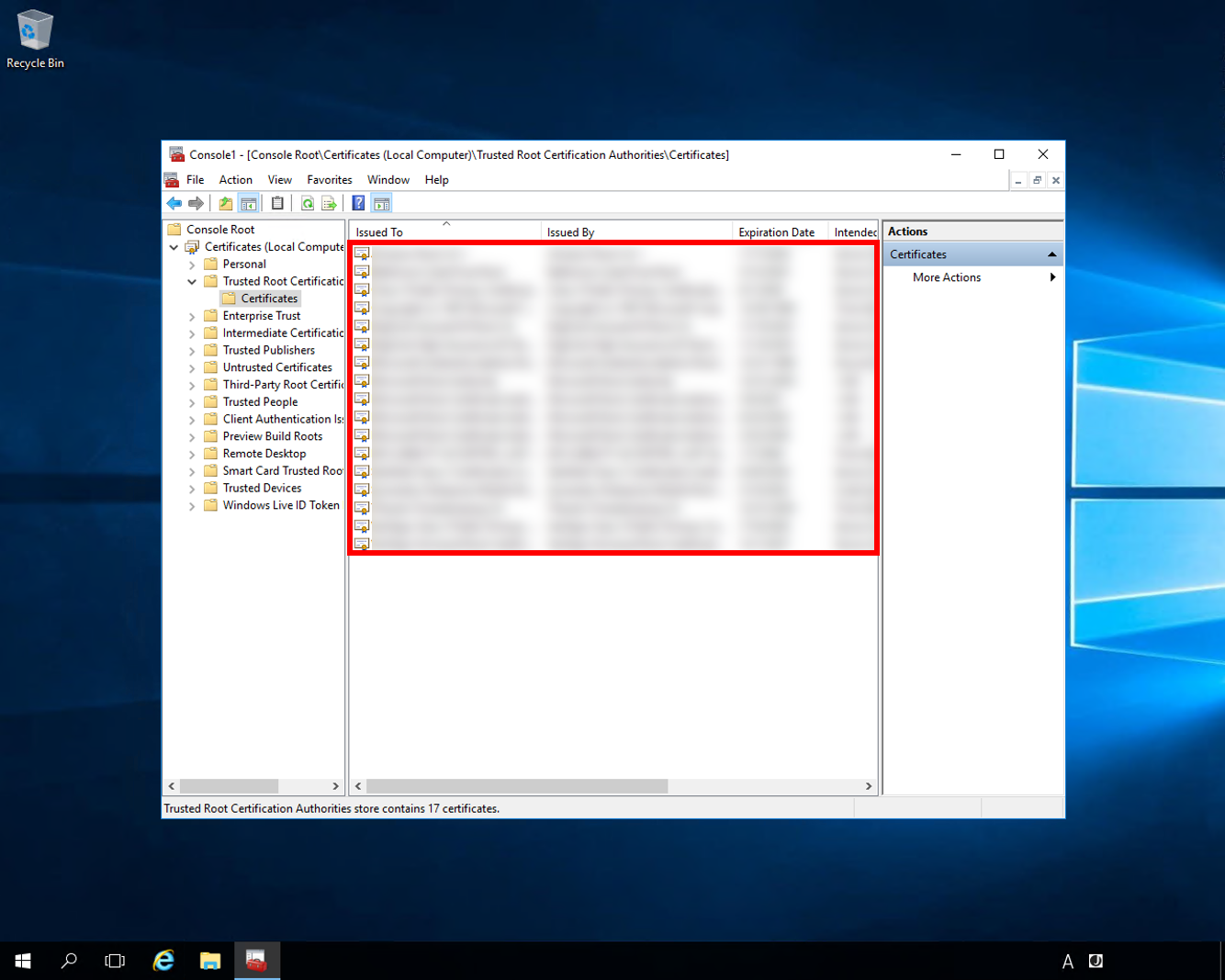This screenshot has width=1225, height=980.
Task: Open Help with the question mark icon
Action: [358, 203]
